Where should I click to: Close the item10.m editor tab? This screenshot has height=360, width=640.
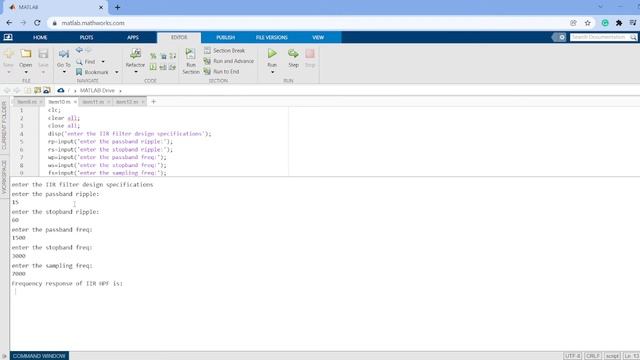pos(75,102)
